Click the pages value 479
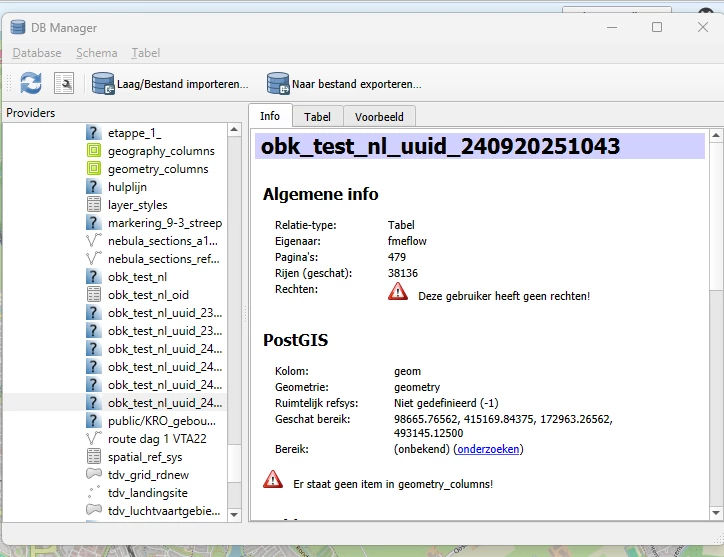The image size is (724, 557). pyautogui.click(x=397, y=257)
